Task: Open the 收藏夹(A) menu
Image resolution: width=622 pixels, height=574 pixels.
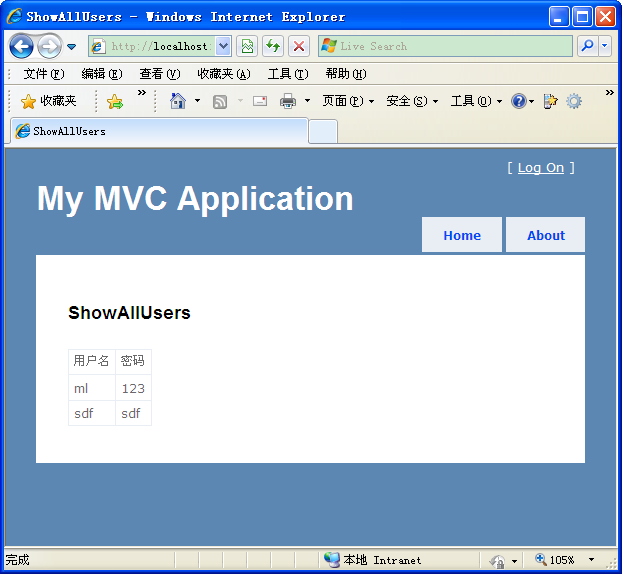Action: point(224,74)
